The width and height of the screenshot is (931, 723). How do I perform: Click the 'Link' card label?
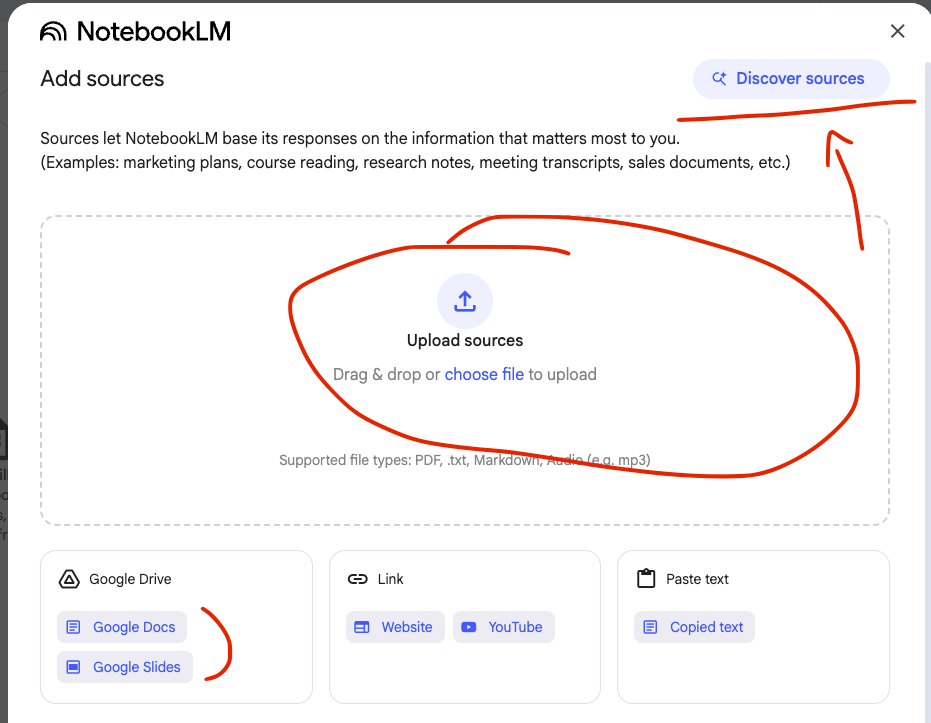pyautogui.click(x=390, y=579)
